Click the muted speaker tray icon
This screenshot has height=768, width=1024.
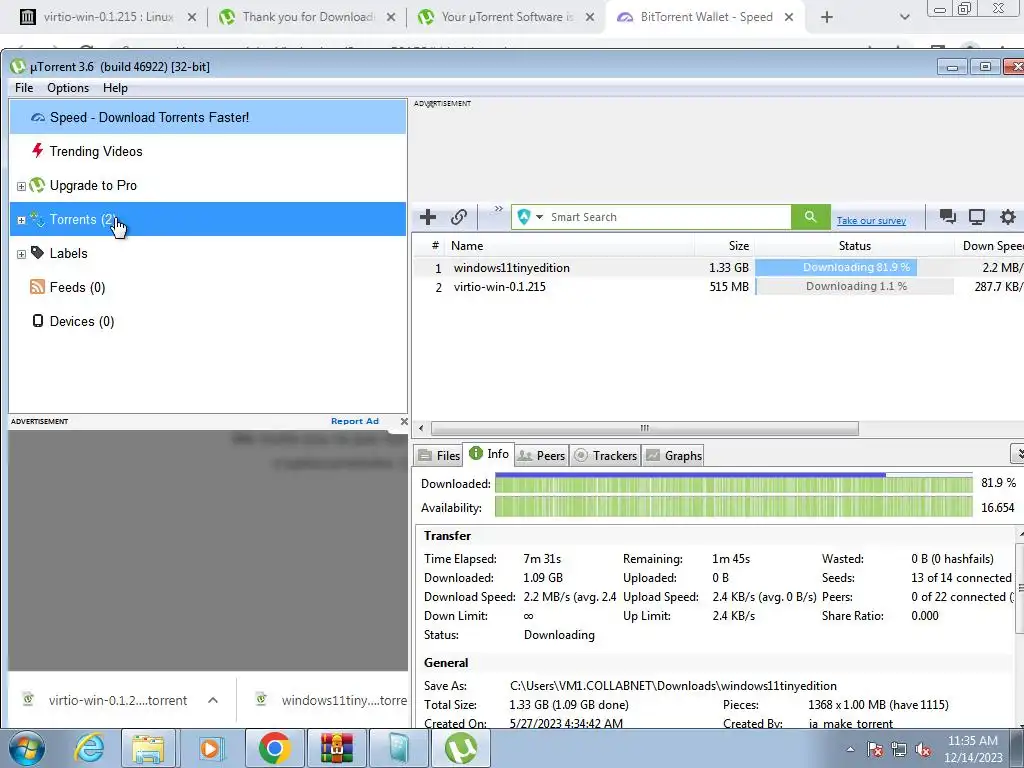923,749
